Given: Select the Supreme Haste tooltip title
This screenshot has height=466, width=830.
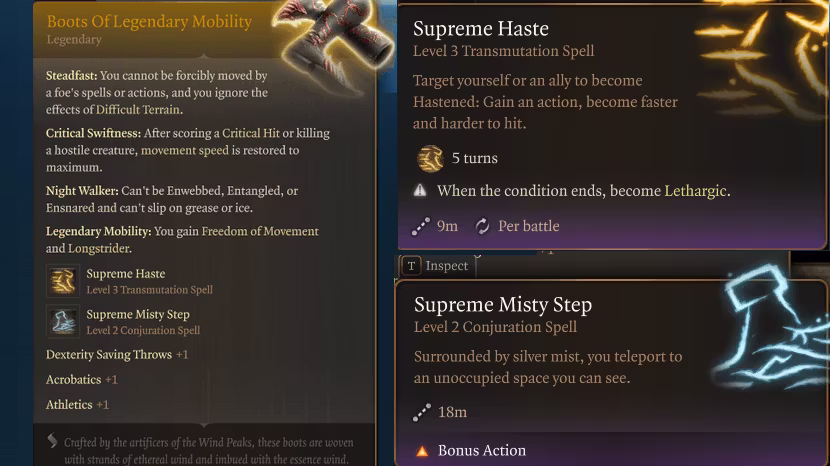Looking at the screenshot, I should tap(480, 29).
